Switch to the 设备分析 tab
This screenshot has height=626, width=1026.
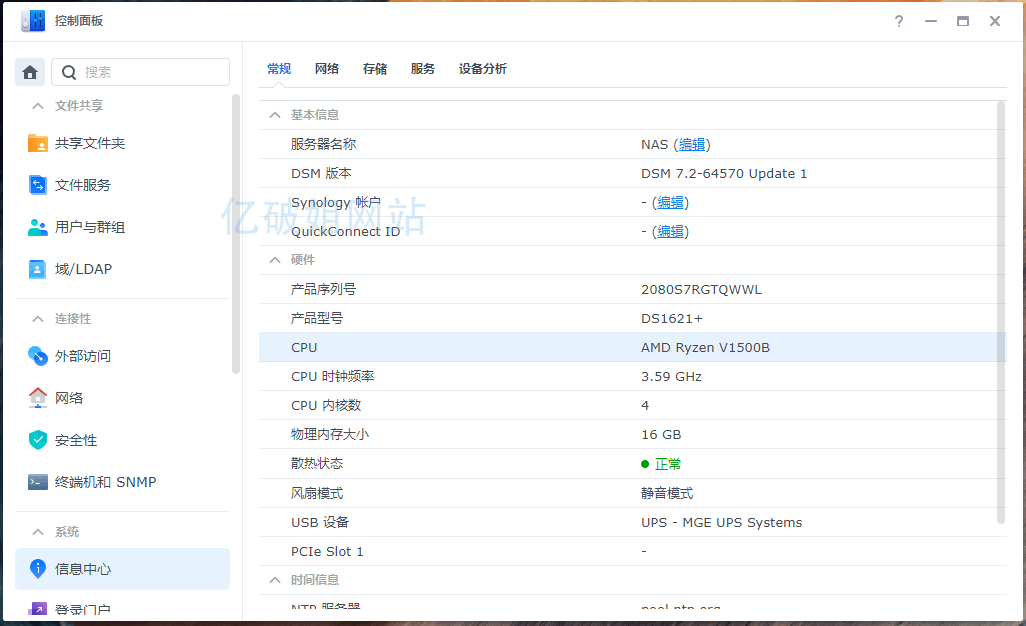coord(483,69)
